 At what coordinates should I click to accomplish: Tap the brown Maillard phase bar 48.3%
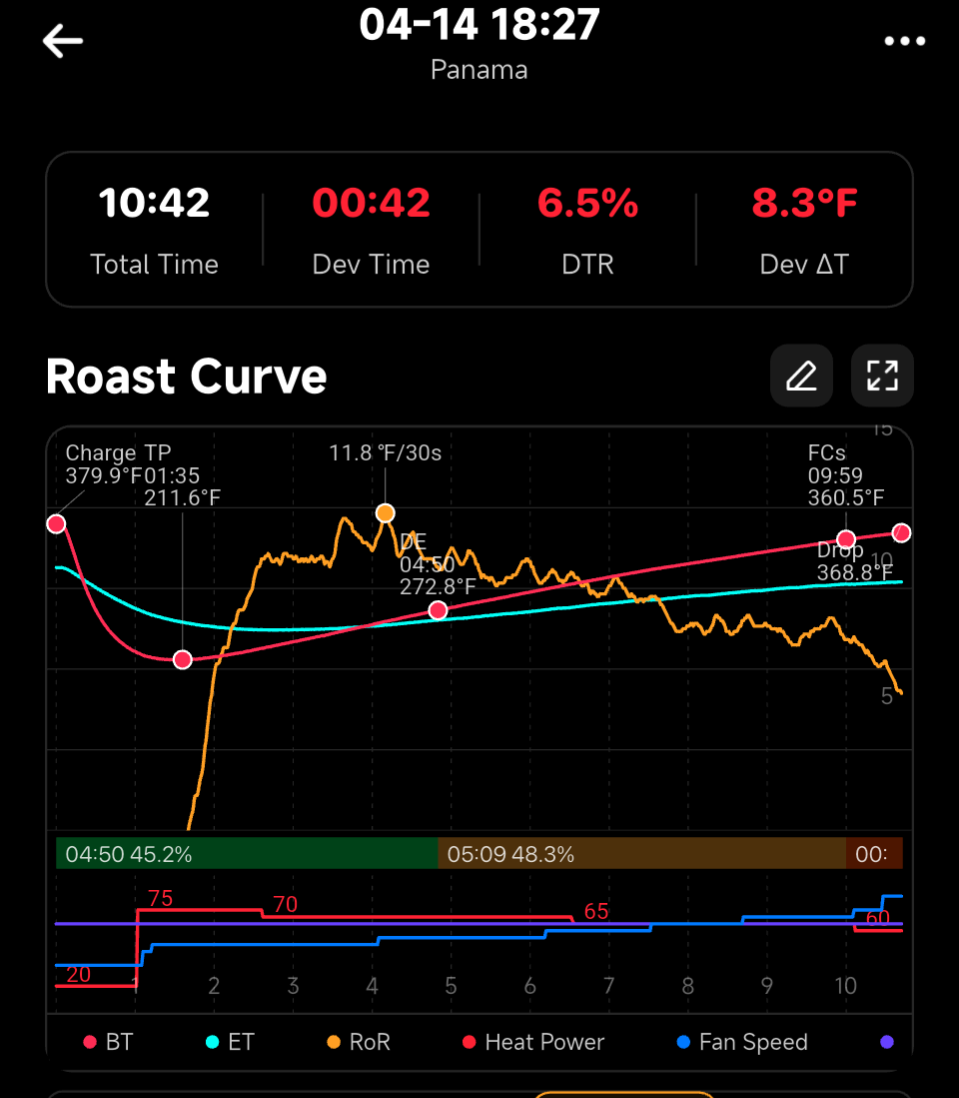642,854
